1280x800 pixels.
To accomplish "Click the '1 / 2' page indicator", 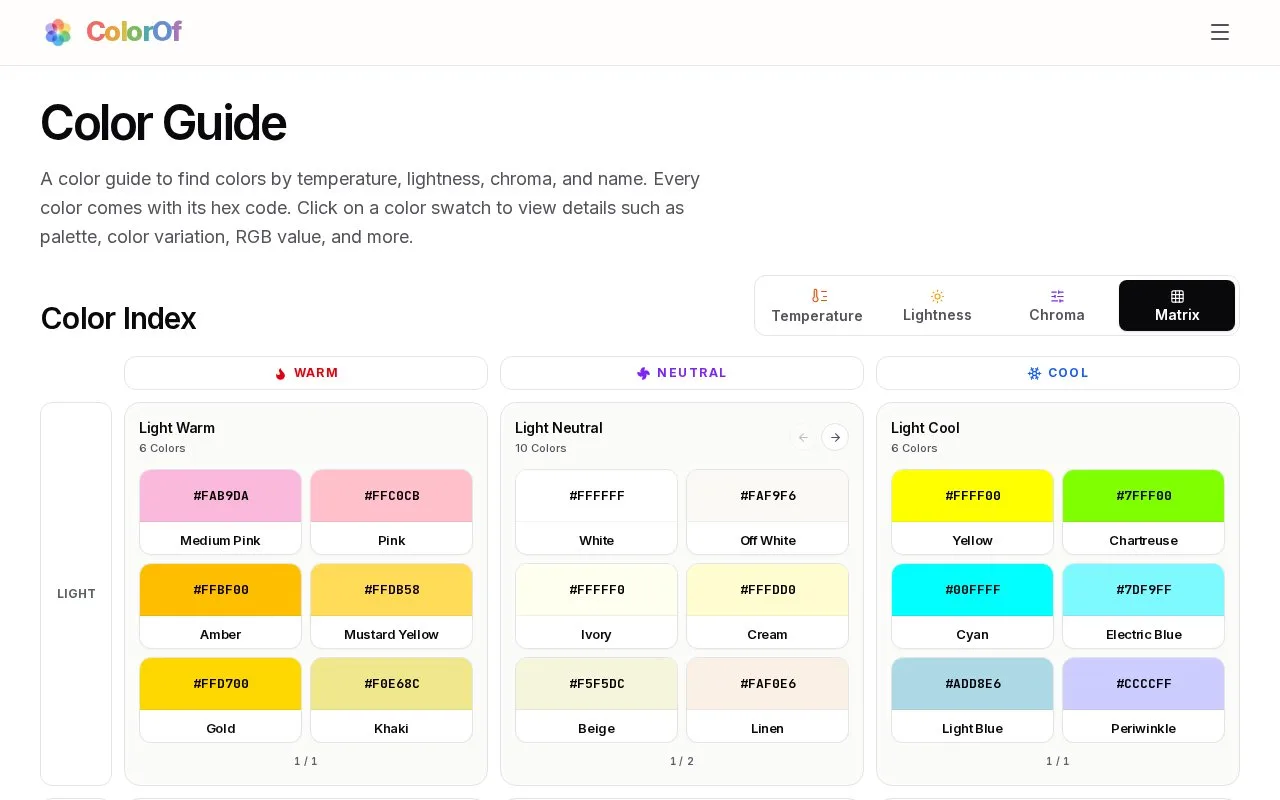I will (x=682, y=761).
